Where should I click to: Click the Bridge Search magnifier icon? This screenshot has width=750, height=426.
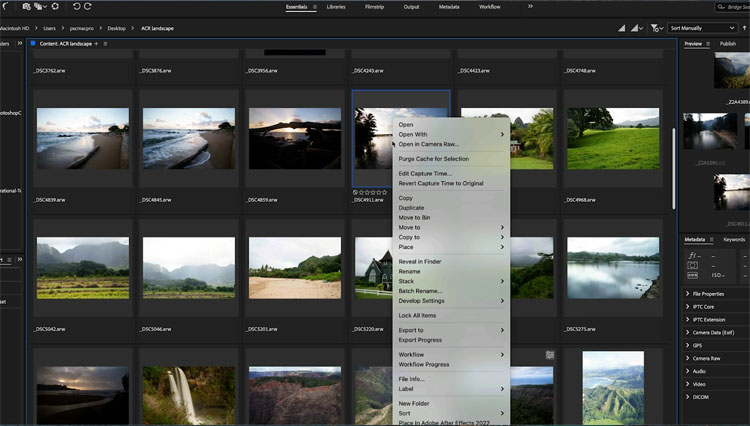(721, 7)
